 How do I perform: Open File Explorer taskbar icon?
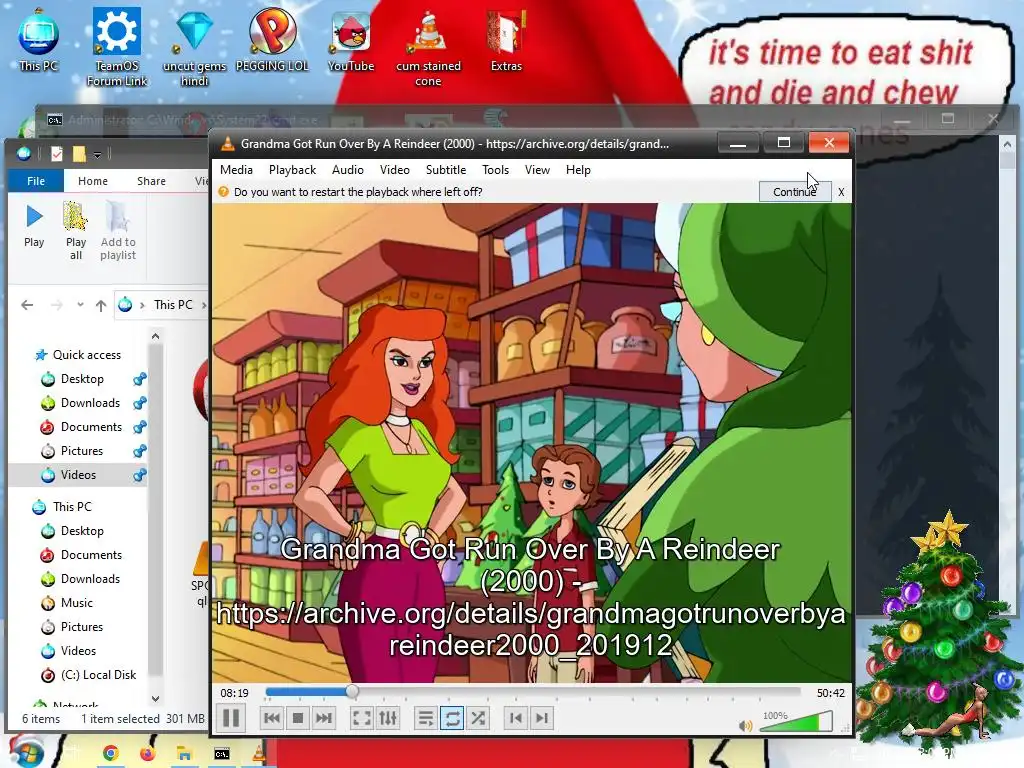184,754
